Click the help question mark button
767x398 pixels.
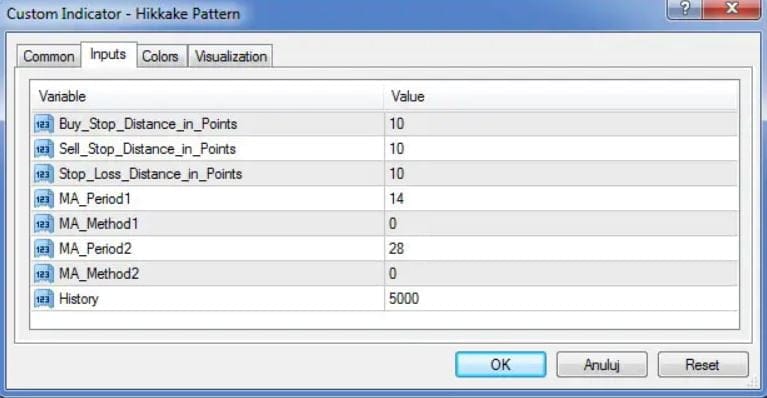[x=684, y=8]
